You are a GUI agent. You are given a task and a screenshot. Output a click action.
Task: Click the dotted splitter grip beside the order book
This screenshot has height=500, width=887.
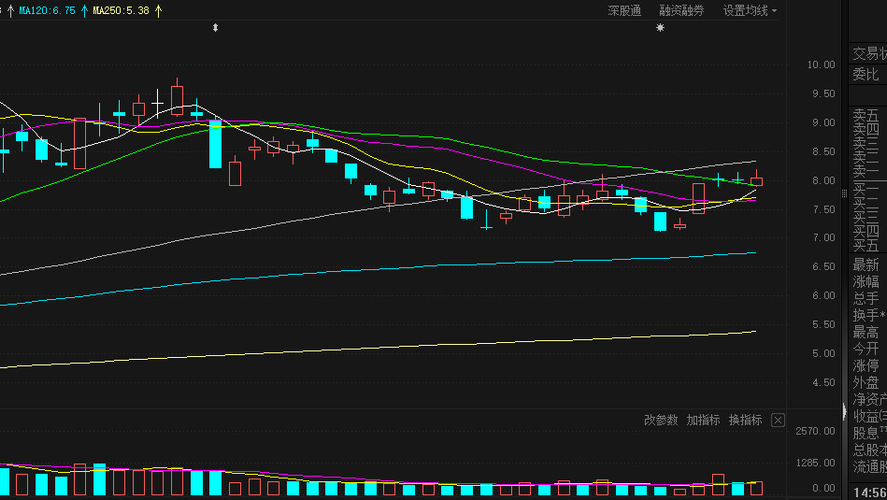pos(844,193)
